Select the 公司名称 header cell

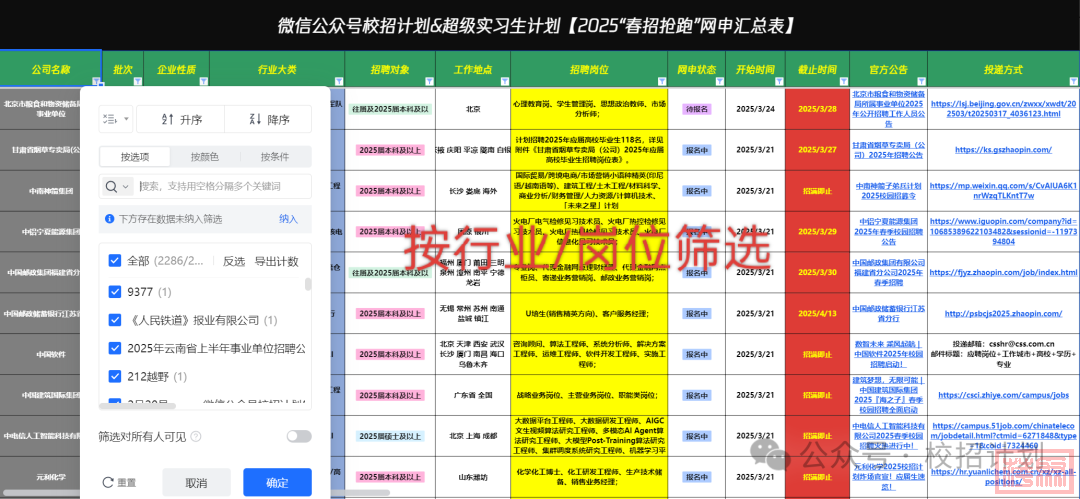pos(51,70)
